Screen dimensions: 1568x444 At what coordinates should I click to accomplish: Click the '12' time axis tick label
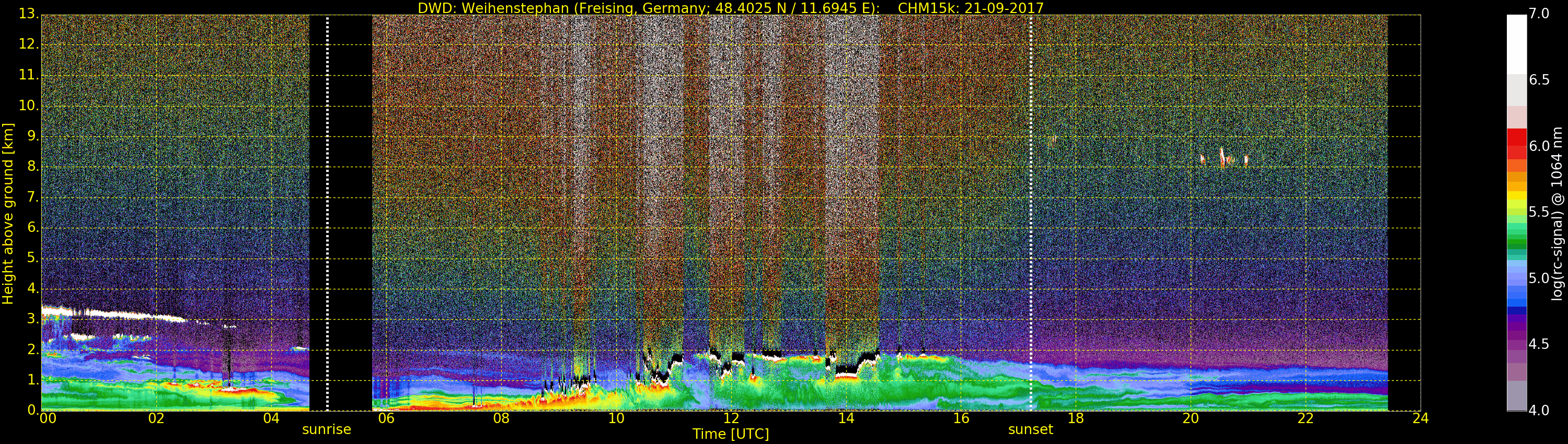click(731, 418)
